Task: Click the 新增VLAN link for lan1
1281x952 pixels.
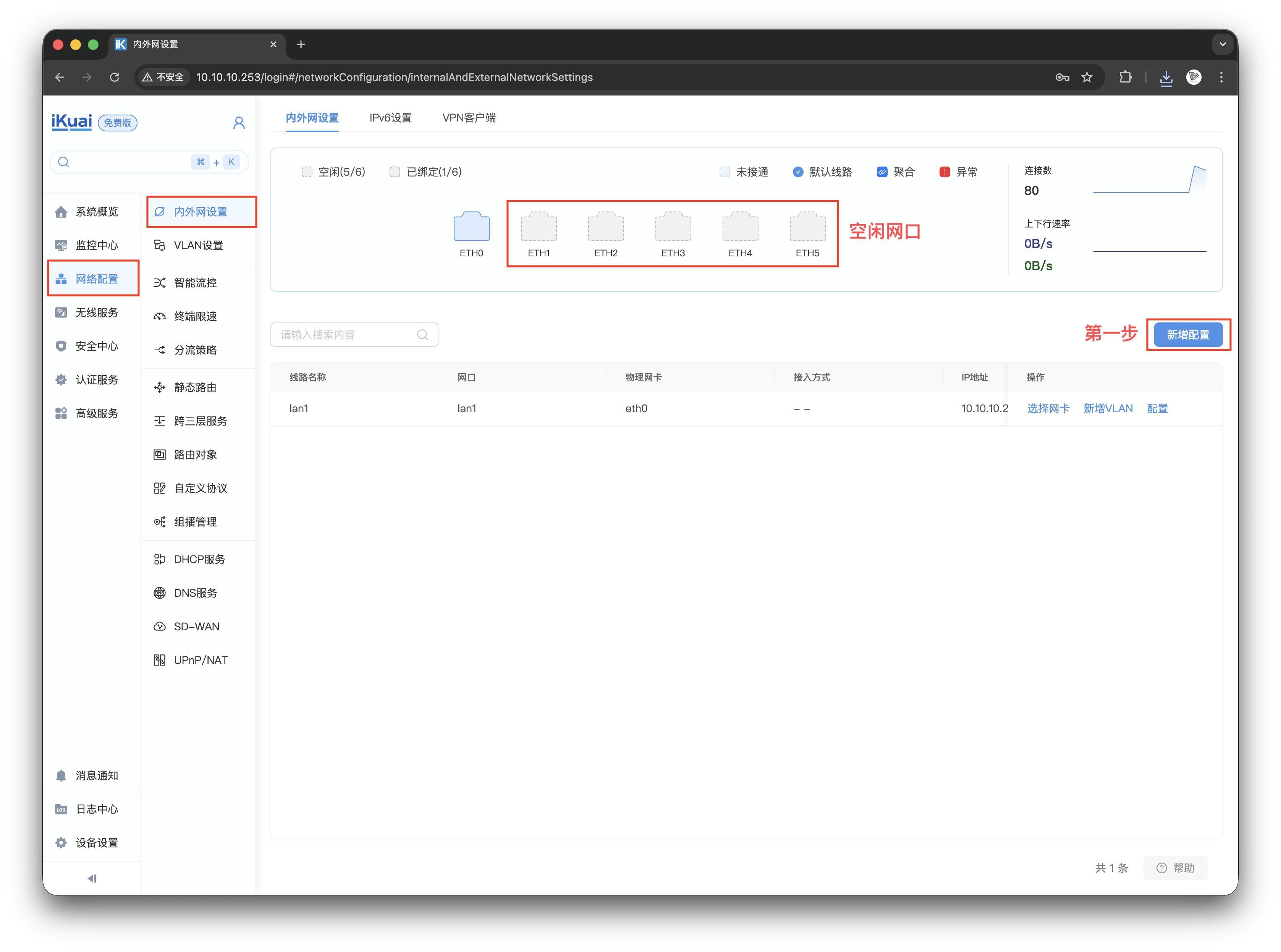Action: click(1108, 409)
